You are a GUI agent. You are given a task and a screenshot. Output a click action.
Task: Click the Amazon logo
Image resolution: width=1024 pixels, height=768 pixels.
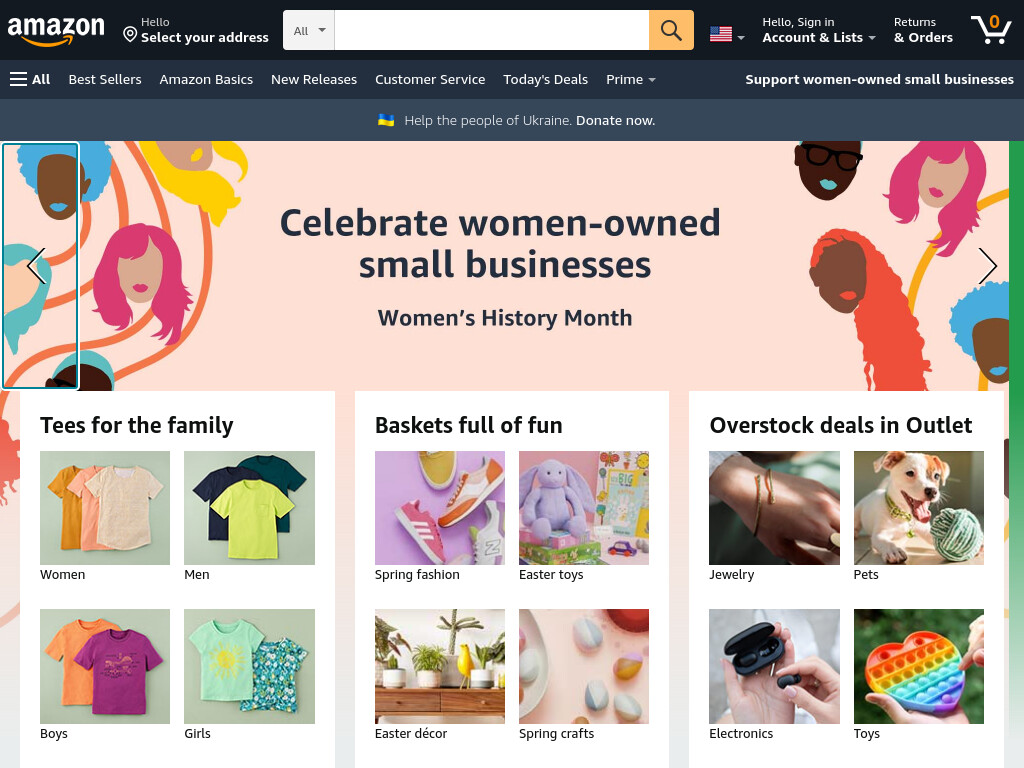(x=56, y=31)
